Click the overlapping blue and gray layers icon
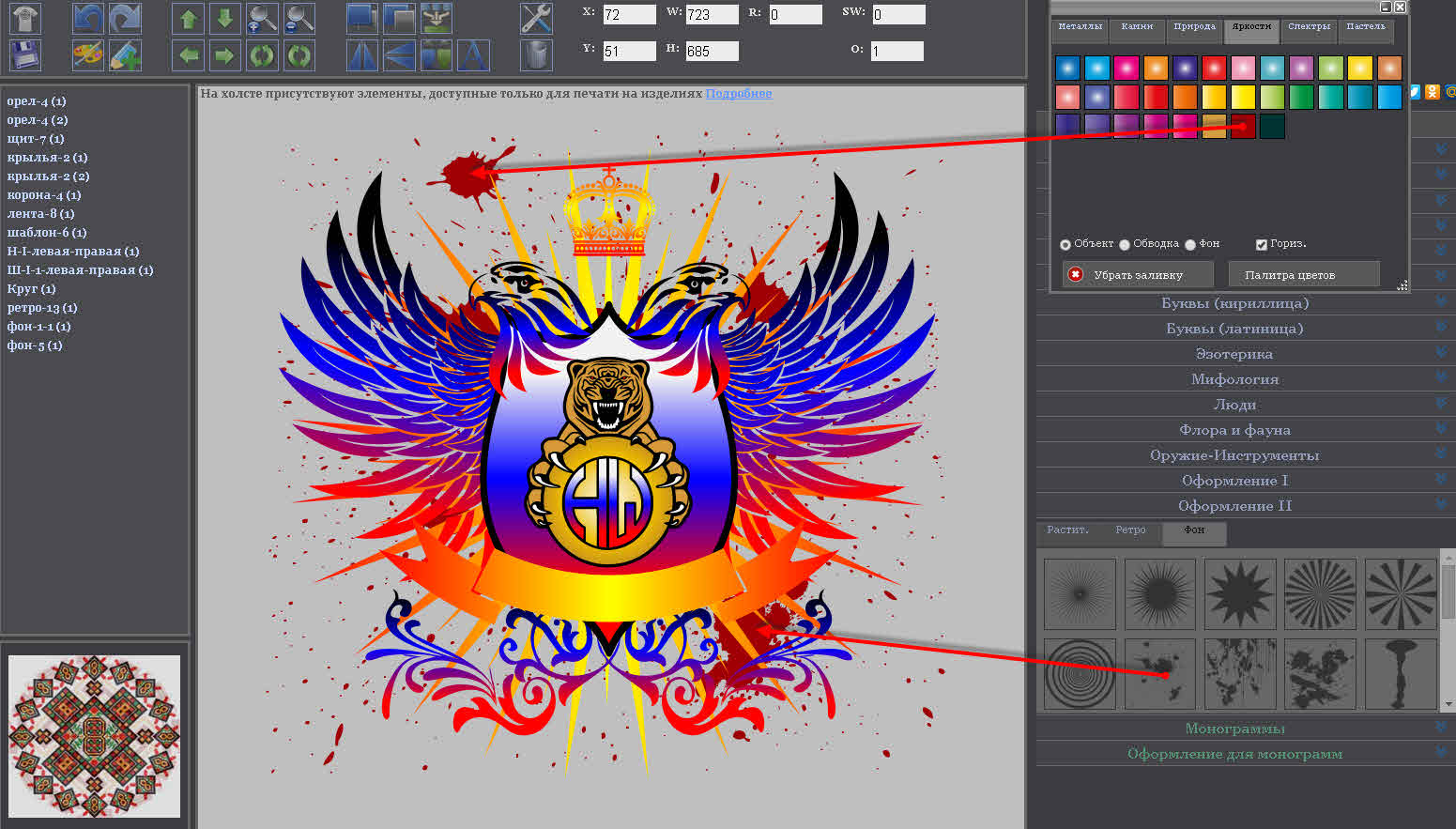This screenshot has width=1456, height=829. [399, 18]
